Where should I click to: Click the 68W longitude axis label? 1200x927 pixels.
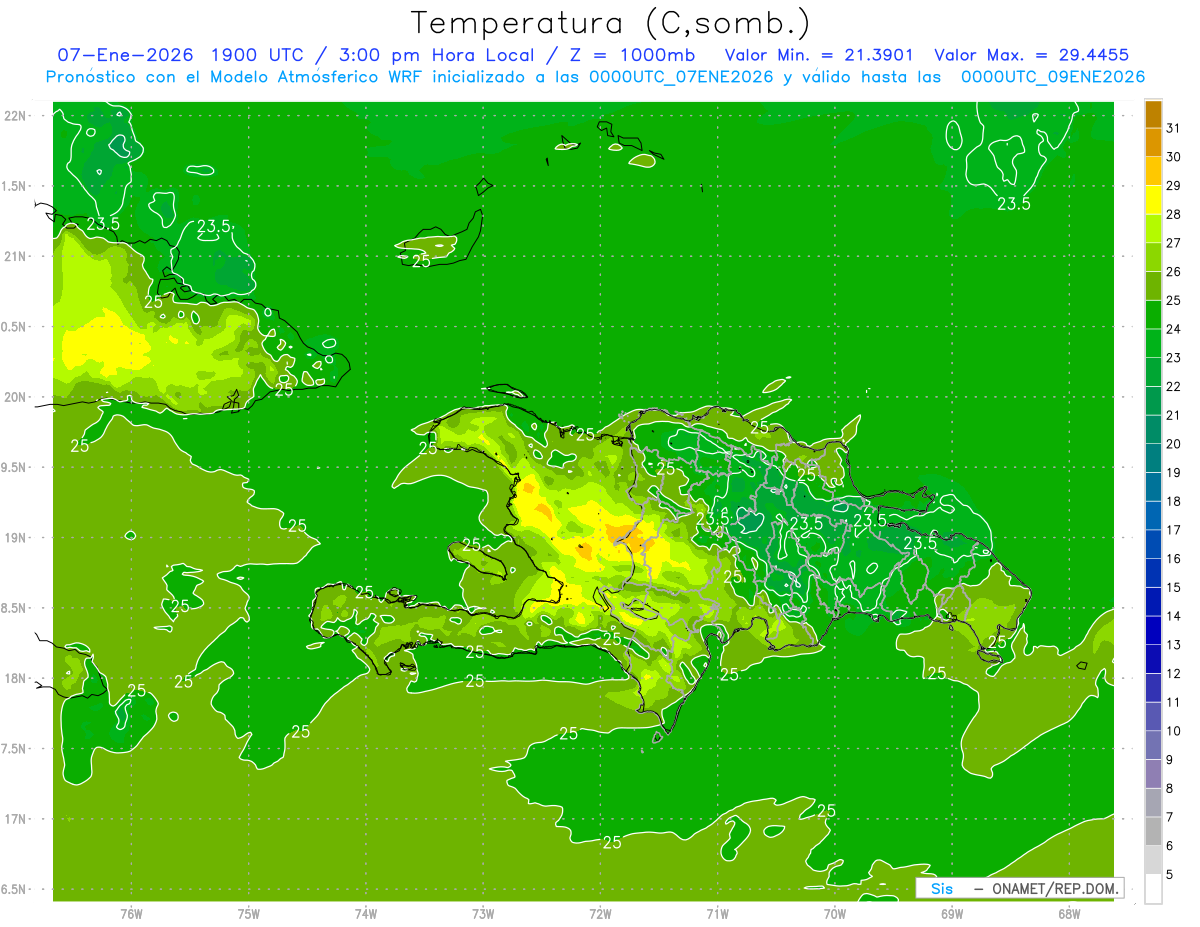[1069, 913]
